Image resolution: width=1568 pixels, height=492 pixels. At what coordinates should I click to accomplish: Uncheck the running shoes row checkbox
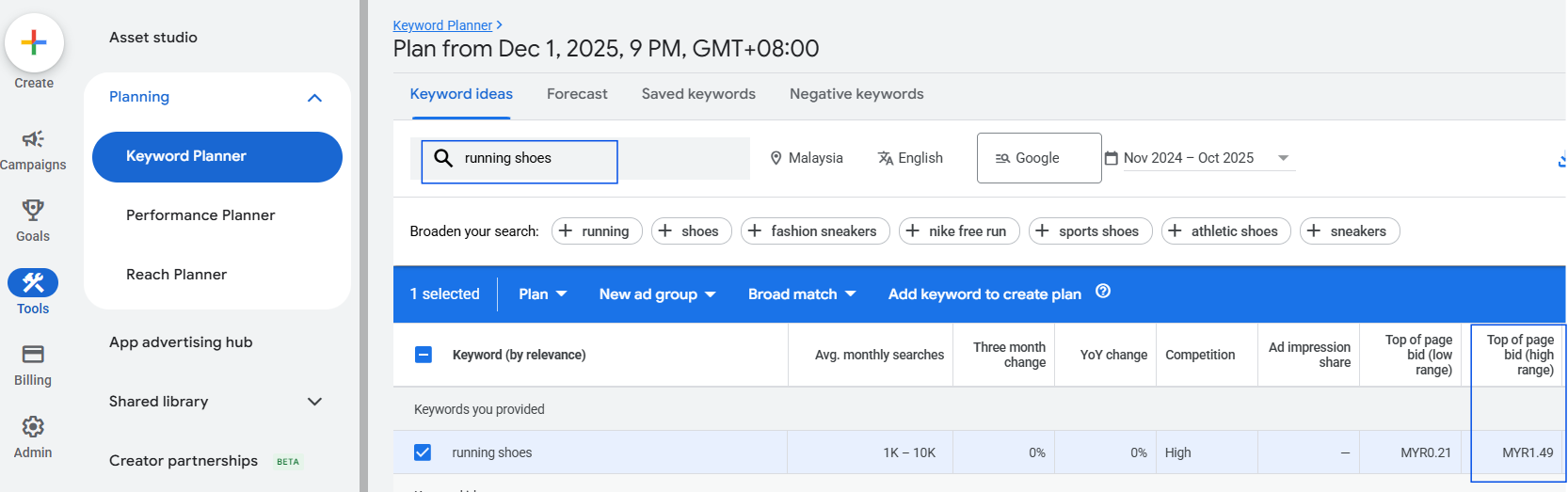click(423, 452)
